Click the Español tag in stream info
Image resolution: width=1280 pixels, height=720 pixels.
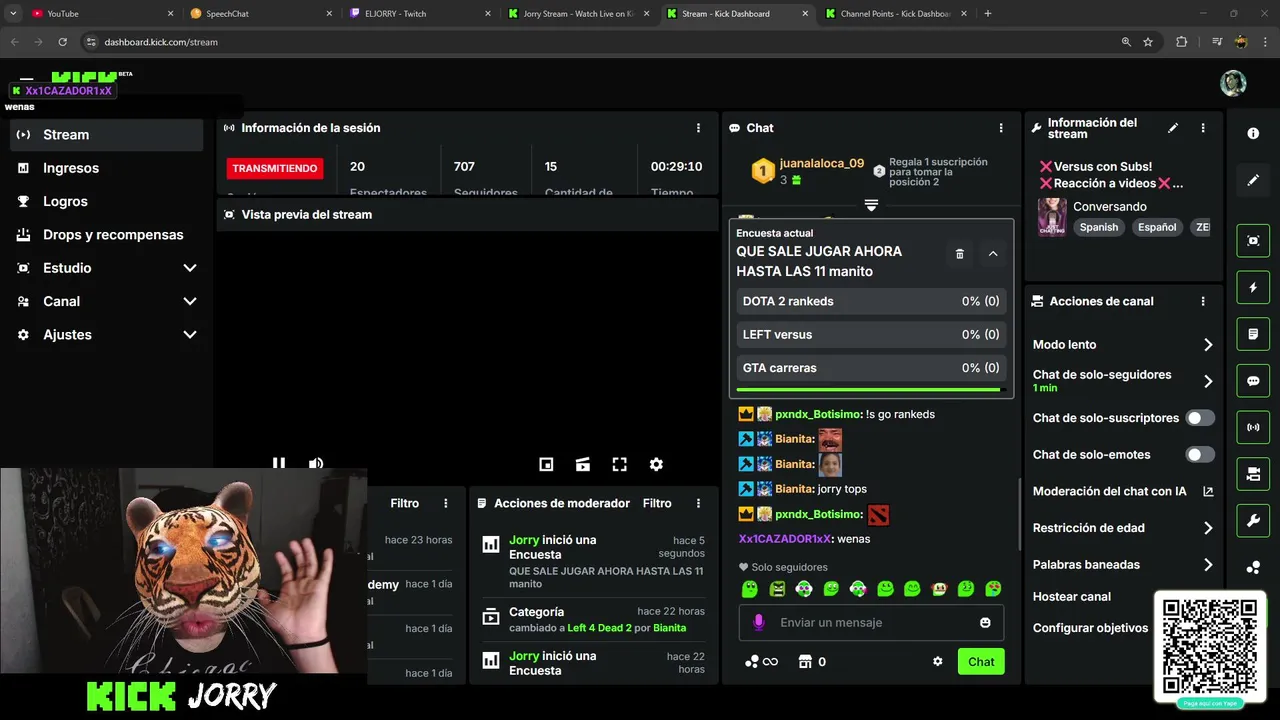(x=1157, y=227)
